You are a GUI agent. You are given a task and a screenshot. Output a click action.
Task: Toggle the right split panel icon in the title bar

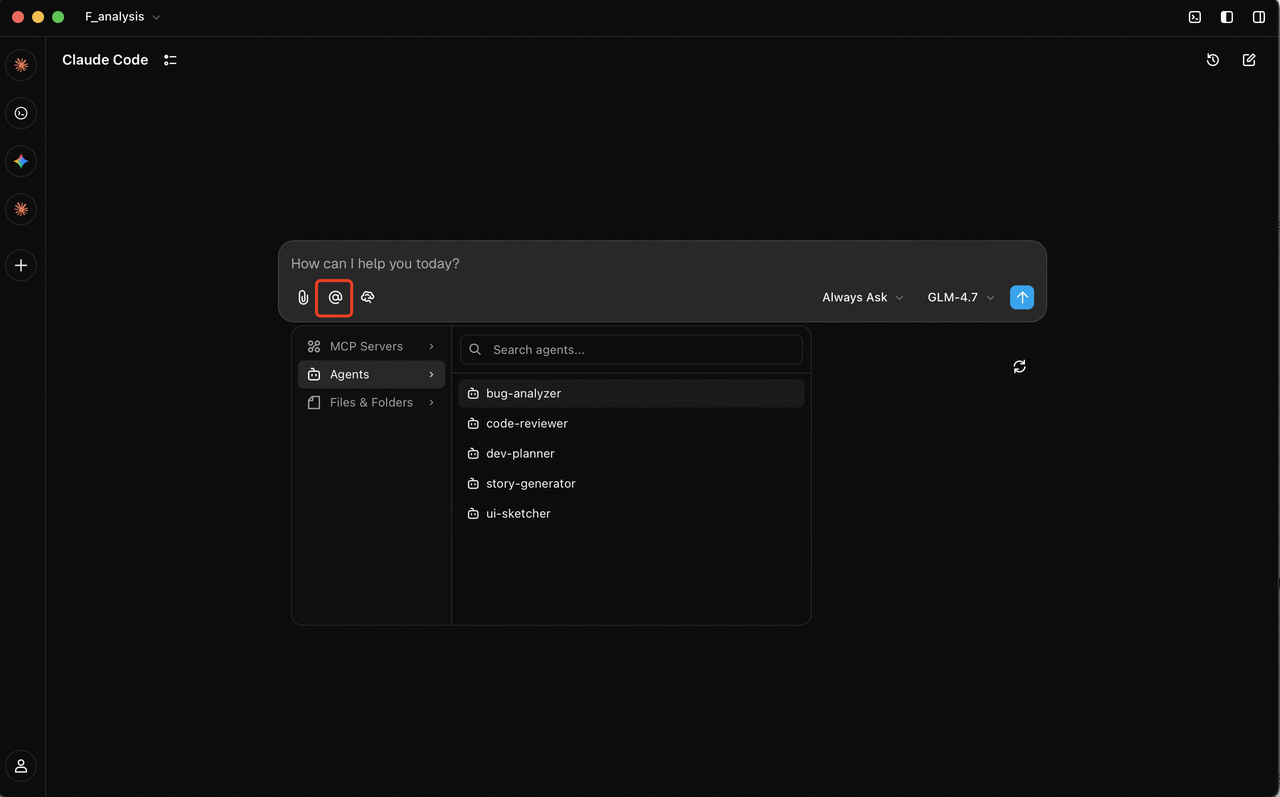click(1259, 17)
